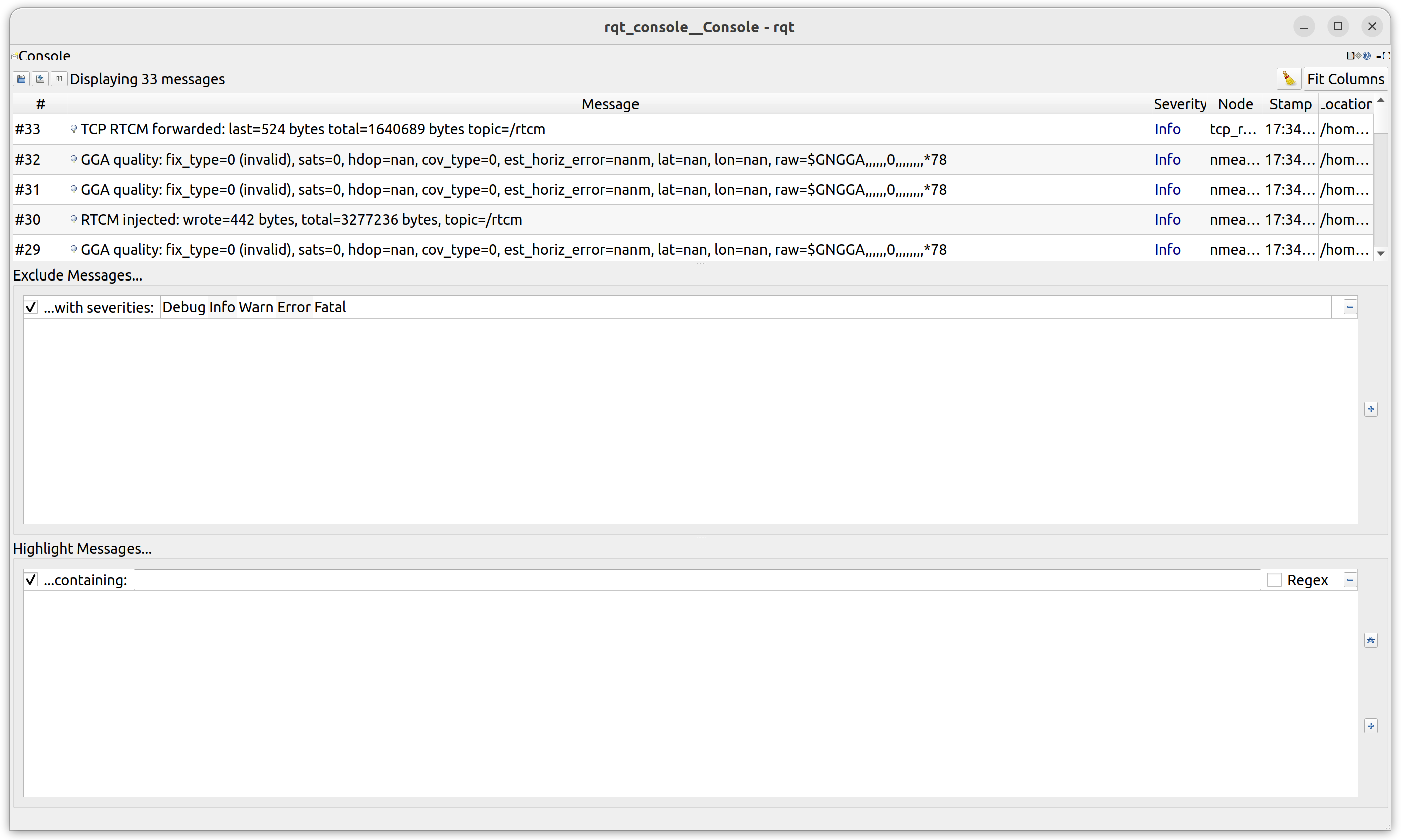This screenshot has width=1401, height=840.
Task: Select Fatal in the severities filter list
Action: point(330,307)
